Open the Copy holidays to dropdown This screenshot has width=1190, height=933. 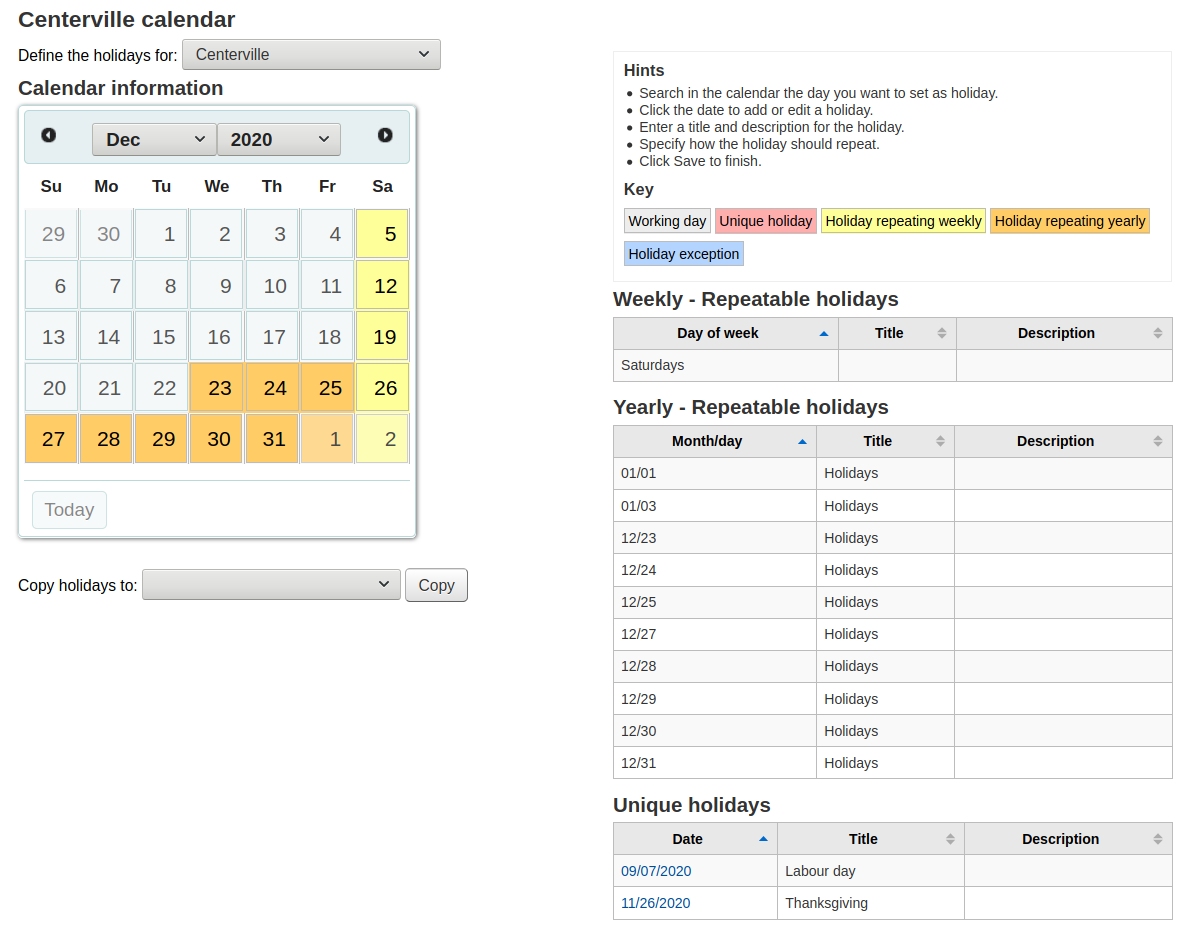click(x=270, y=585)
